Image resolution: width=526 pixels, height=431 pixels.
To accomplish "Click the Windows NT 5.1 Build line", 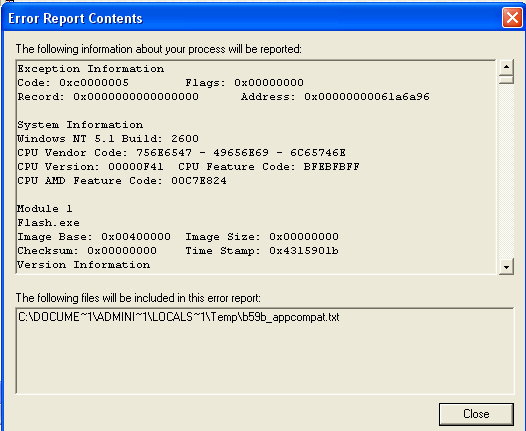I will [x=108, y=139].
